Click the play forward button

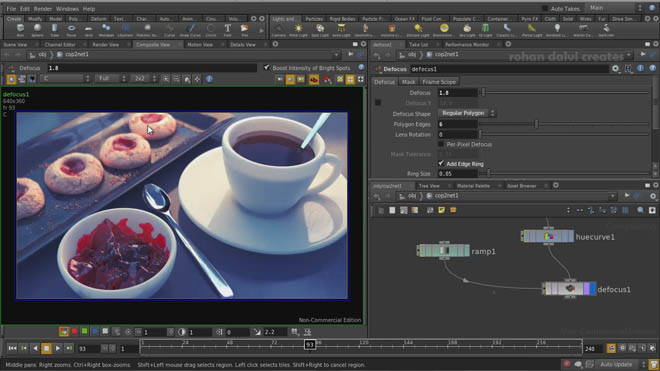point(58,348)
